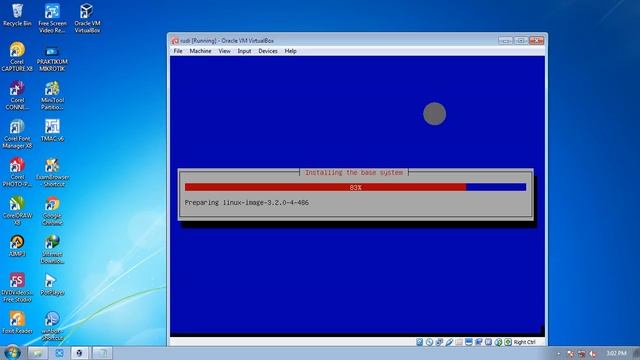Image resolution: width=640 pixels, height=360 pixels.
Task: Select the PotPlayer desktop icon
Action: tap(52, 284)
